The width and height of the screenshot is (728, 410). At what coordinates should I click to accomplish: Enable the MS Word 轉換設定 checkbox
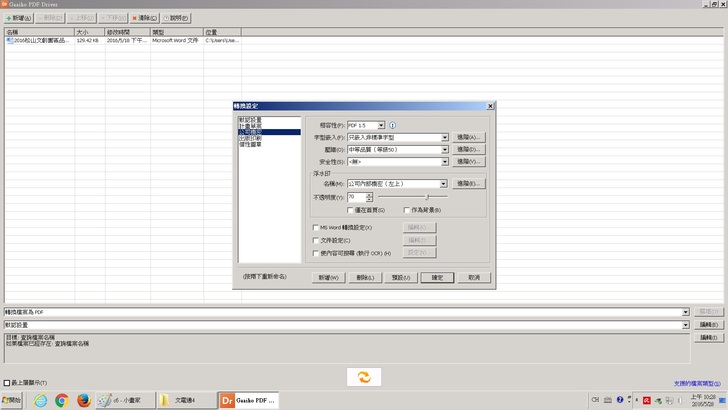pyautogui.click(x=317, y=228)
